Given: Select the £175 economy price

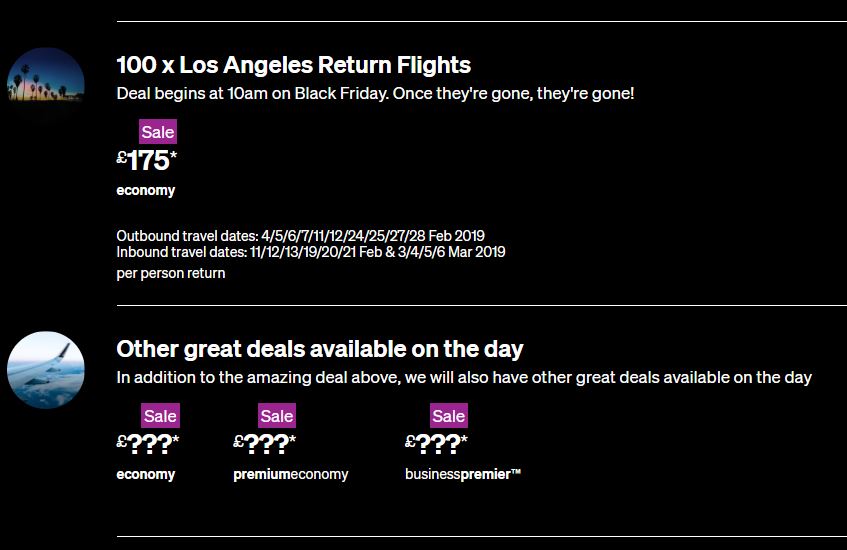Looking at the screenshot, I should pos(147,160).
